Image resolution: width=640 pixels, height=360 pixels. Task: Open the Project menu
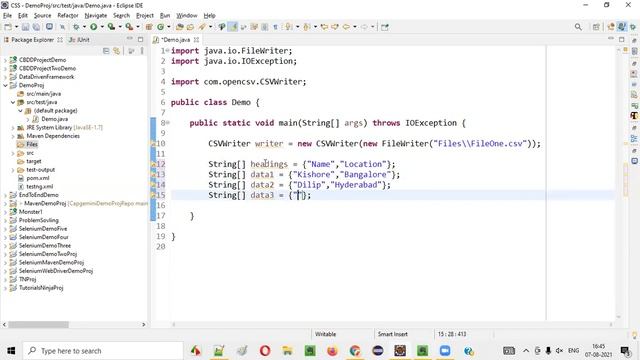tap(144, 16)
